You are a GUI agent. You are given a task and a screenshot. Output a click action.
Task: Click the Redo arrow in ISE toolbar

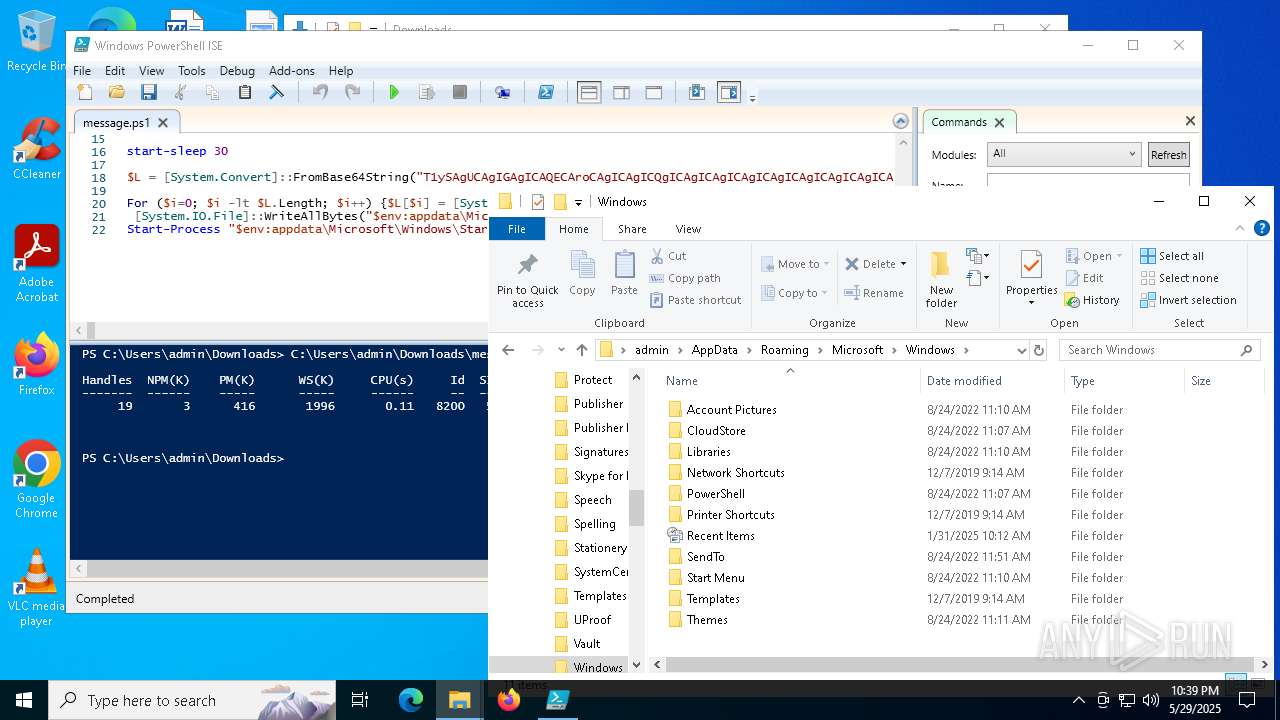pyautogui.click(x=352, y=92)
